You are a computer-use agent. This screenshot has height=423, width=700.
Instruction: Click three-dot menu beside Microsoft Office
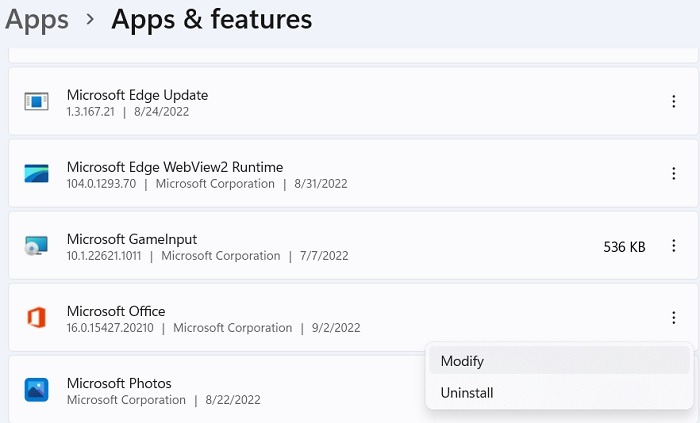point(673,318)
